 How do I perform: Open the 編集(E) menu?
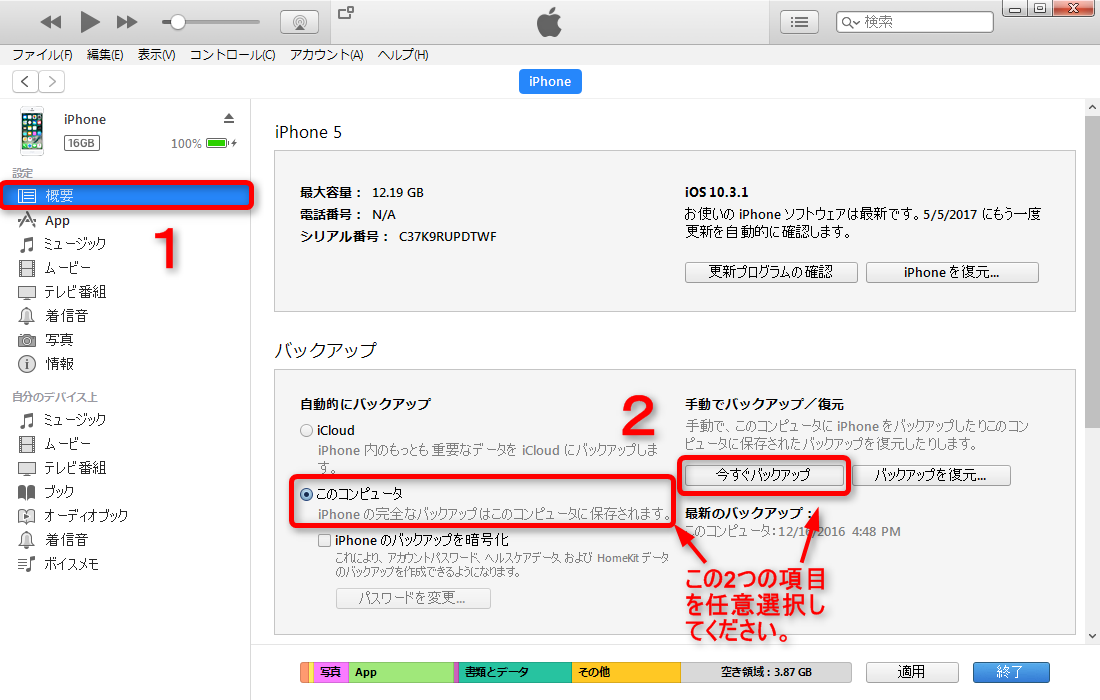click(x=105, y=55)
